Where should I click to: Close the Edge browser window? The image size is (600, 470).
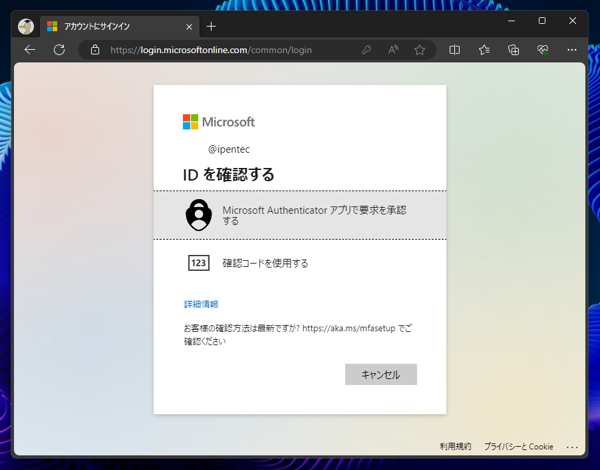tap(572, 21)
